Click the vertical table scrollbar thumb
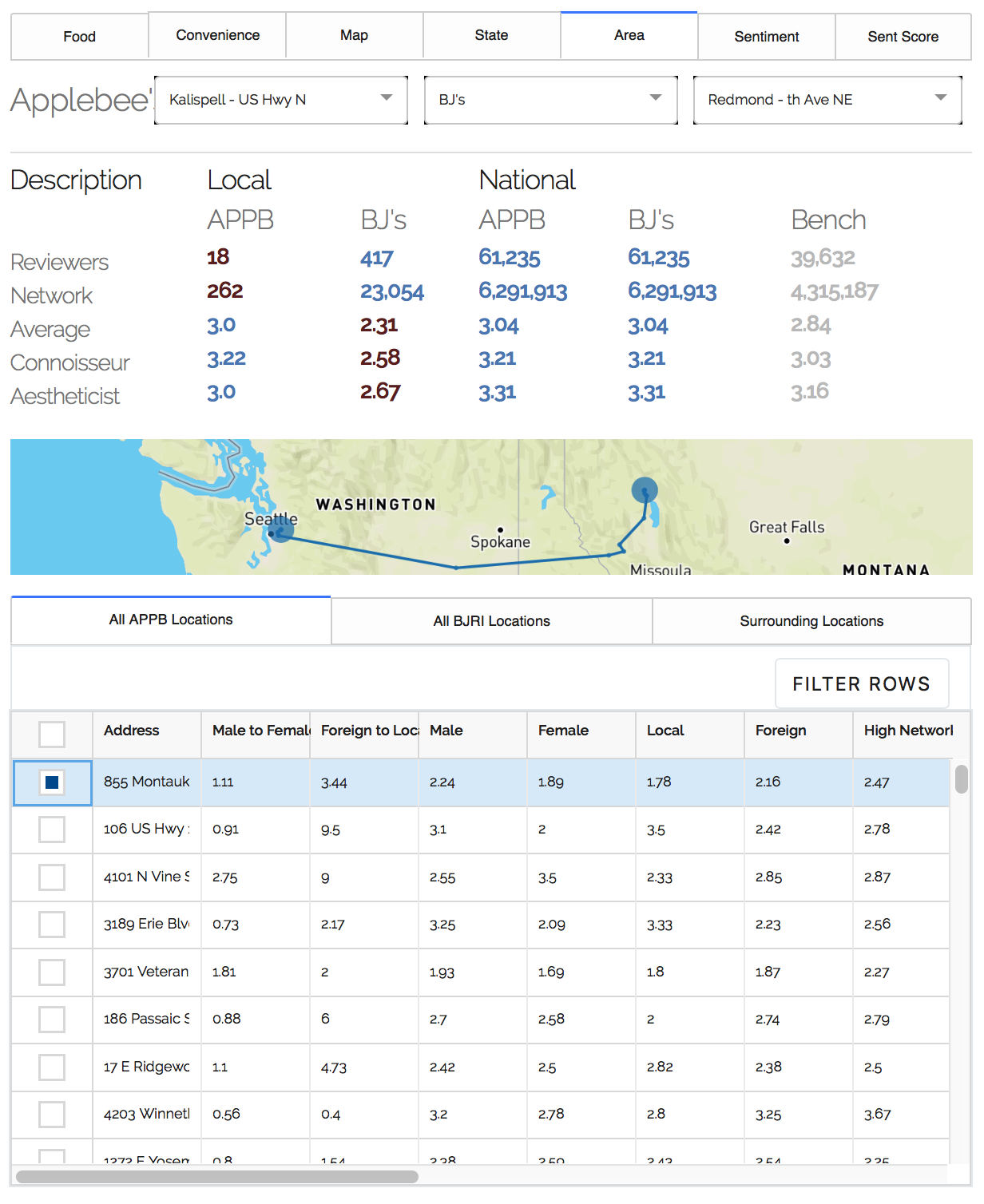Image resolution: width=984 pixels, height=1204 pixels. 962,778
